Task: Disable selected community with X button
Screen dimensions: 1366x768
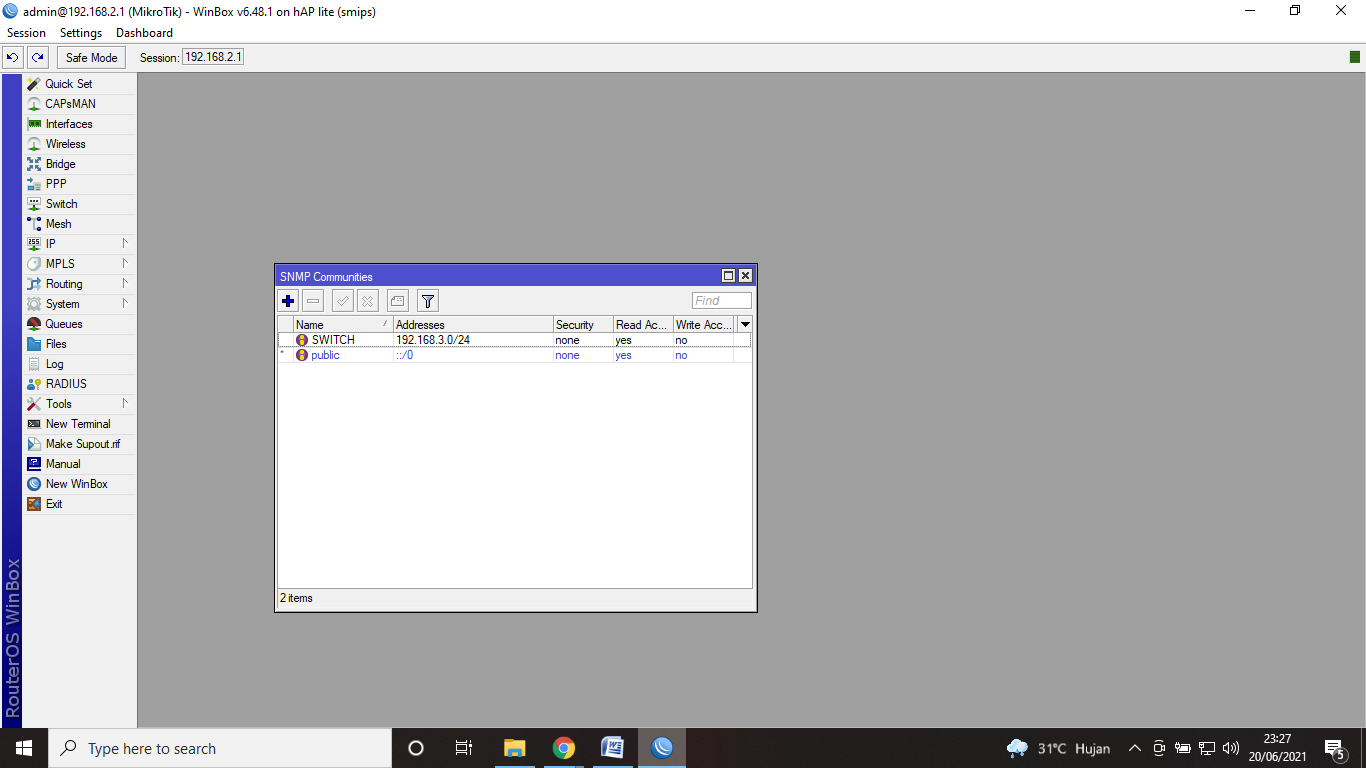Action: [x=368, y=301]
